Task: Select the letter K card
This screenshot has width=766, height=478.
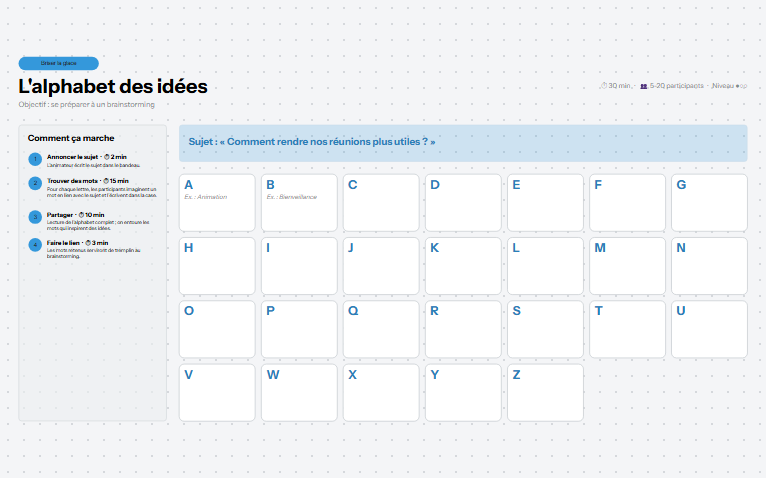Action: tap(463, 266)
